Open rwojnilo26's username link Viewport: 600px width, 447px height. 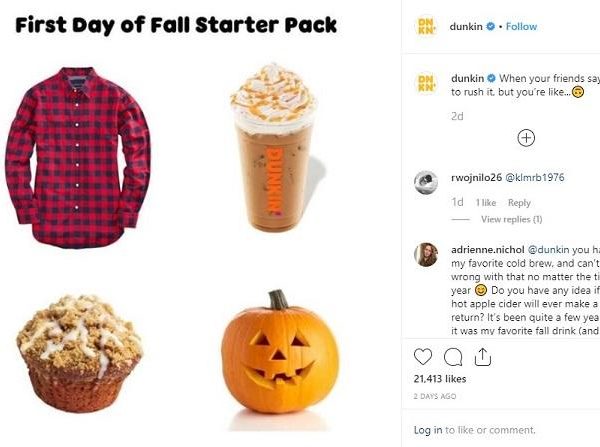pyautogui.click(x=476, y=177)
